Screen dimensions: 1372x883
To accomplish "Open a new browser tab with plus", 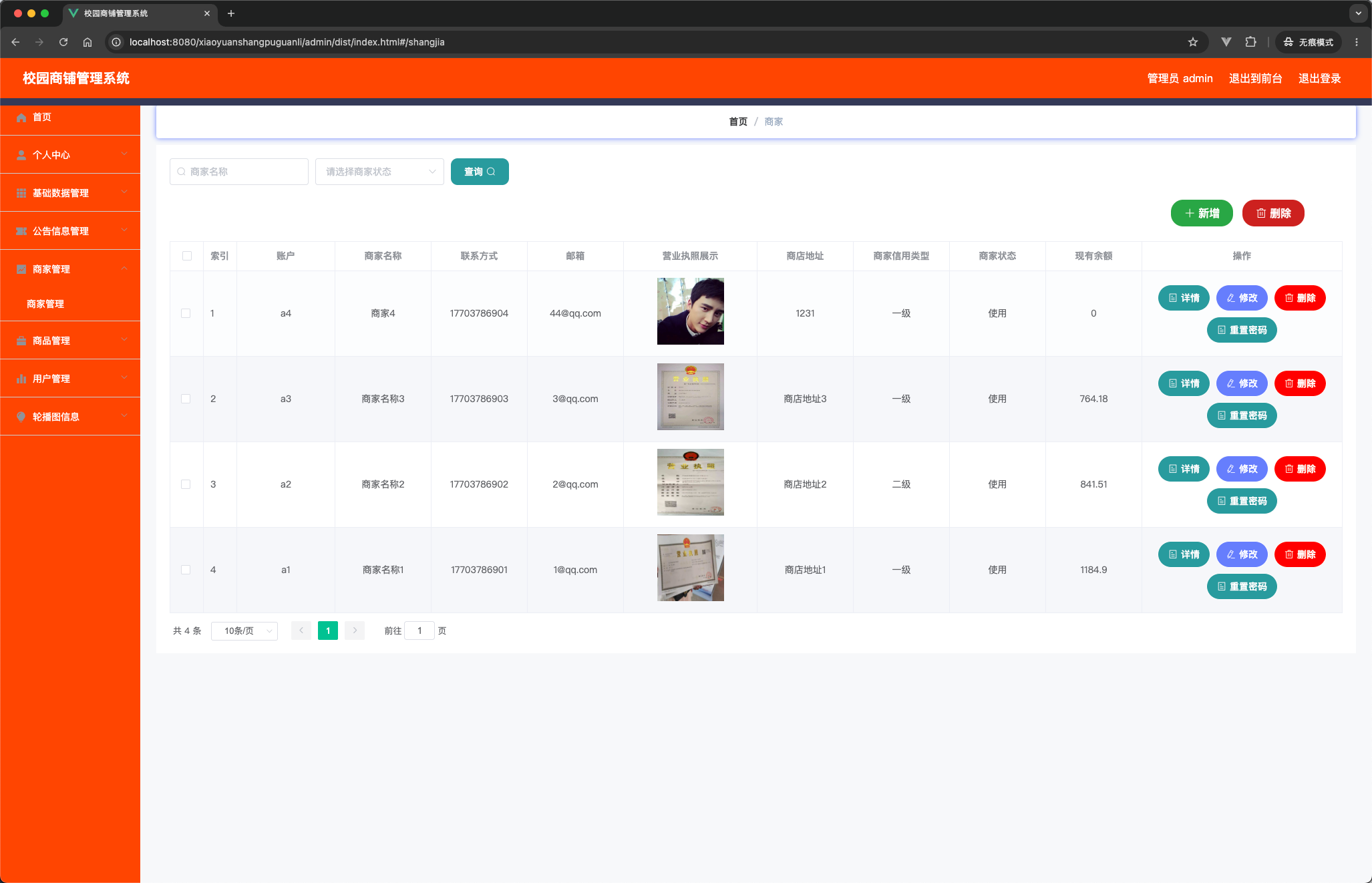I will tap(231, 13).
